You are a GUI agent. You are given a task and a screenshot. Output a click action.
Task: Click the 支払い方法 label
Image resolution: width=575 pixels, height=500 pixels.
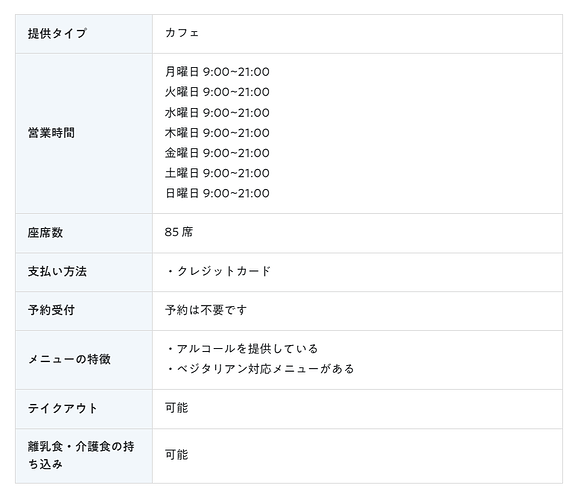[57, 271]
